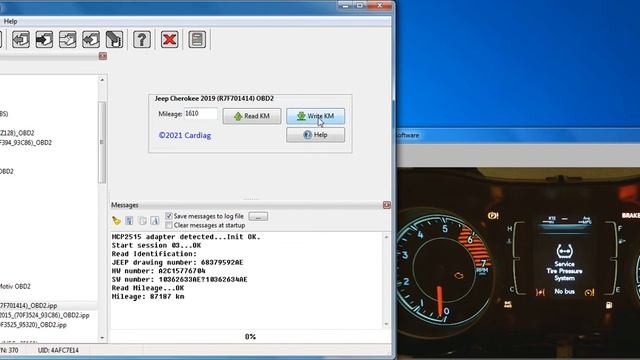Select the Motiv OBD2 list item

(x=16, y=287)
